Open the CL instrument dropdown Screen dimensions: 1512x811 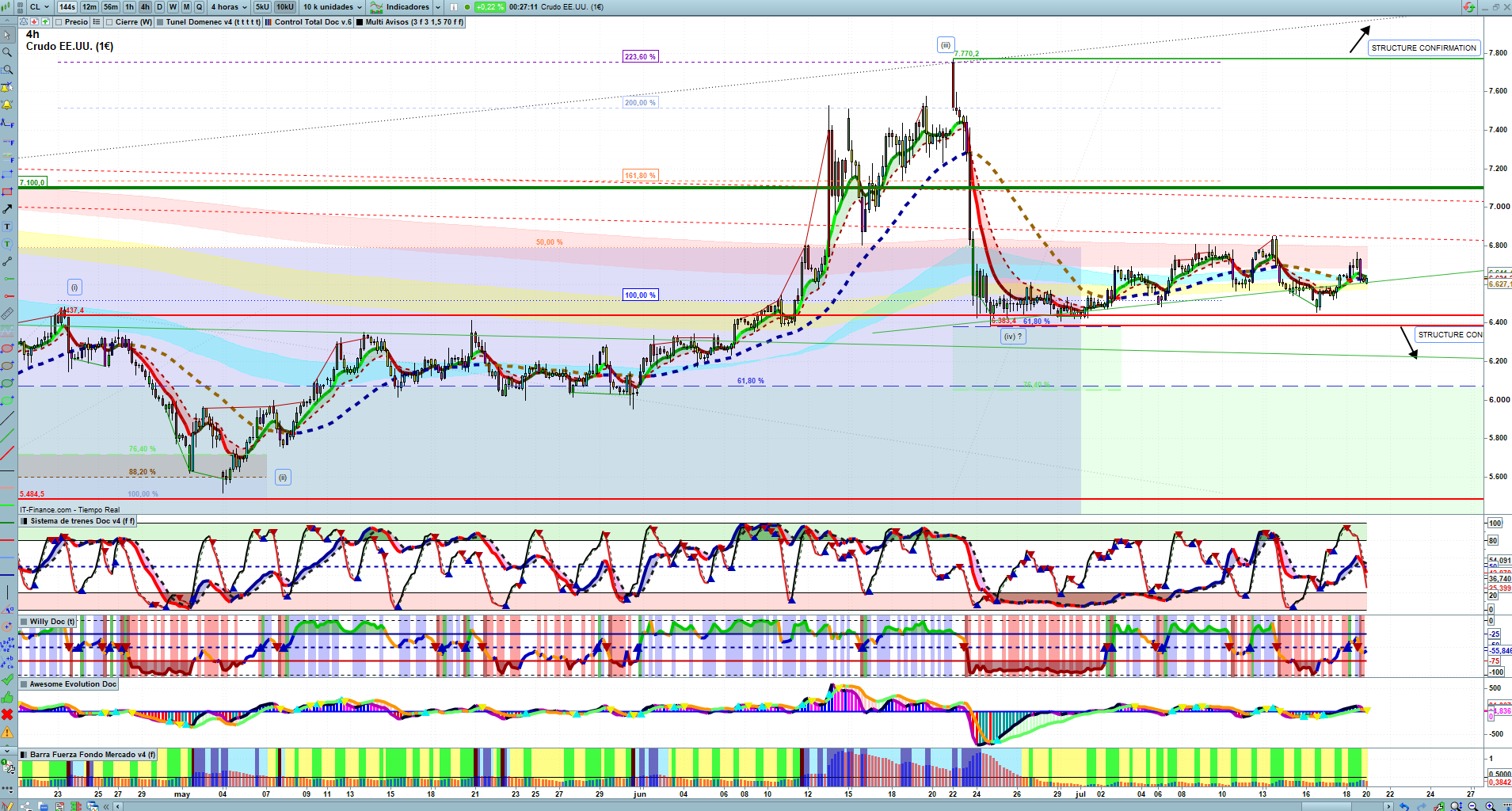click(39, 7)
